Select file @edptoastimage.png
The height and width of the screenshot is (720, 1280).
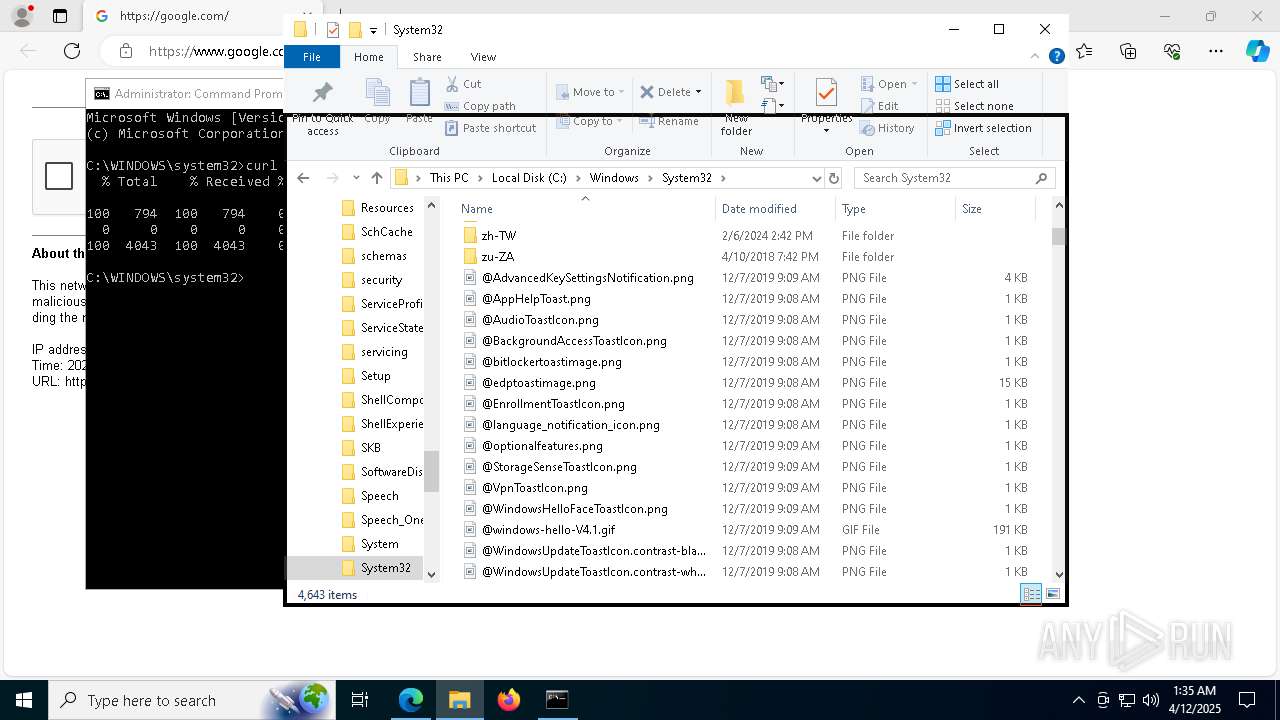pyautogui.click(x=538, y=383)
